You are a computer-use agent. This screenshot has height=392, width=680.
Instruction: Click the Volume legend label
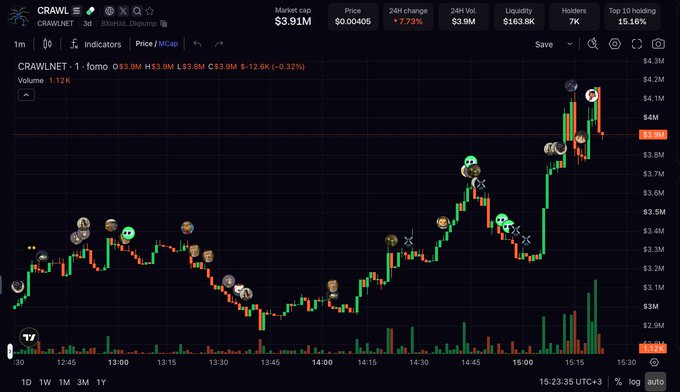pos(30,80)
